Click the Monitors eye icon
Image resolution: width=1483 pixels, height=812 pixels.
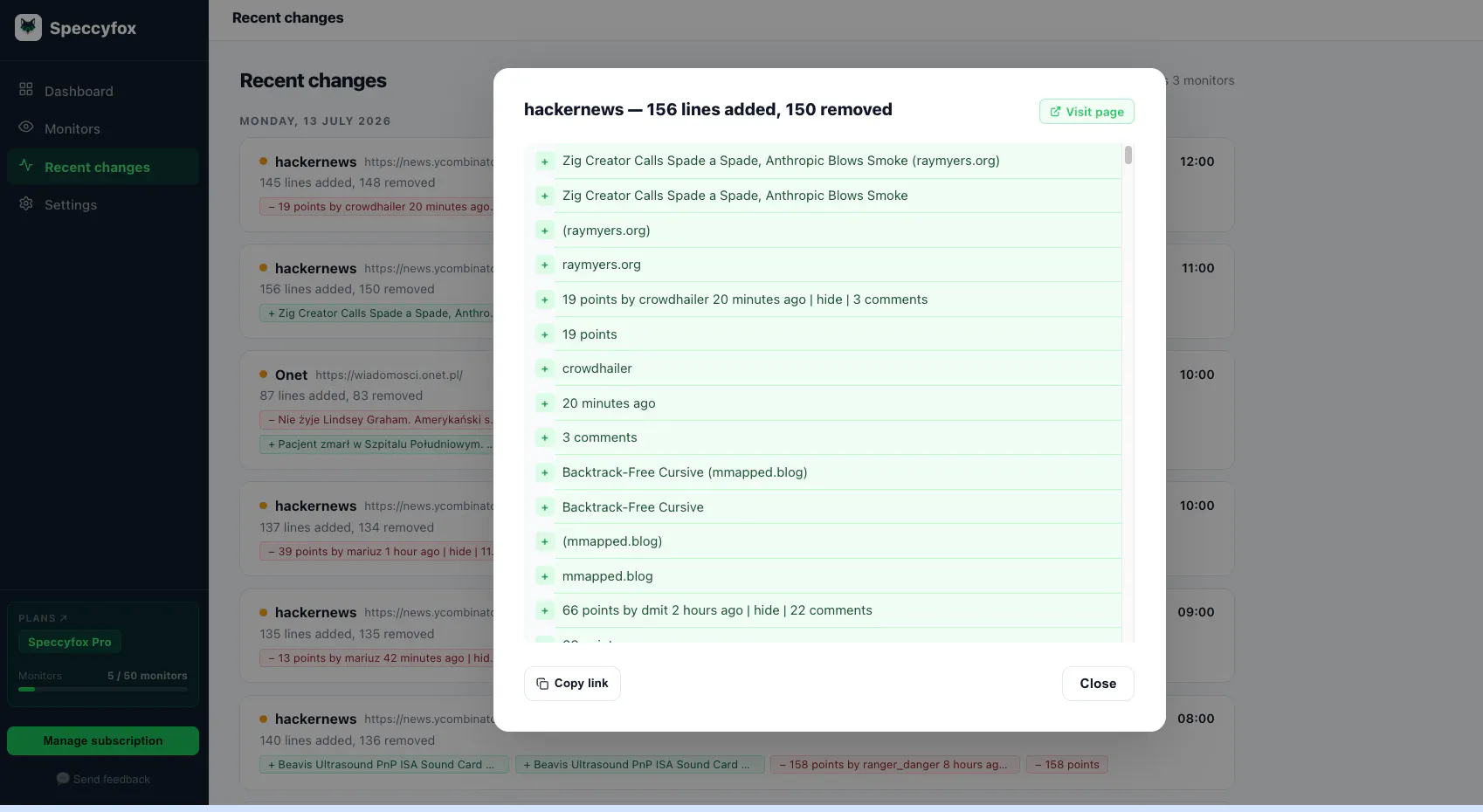(26, 127)
